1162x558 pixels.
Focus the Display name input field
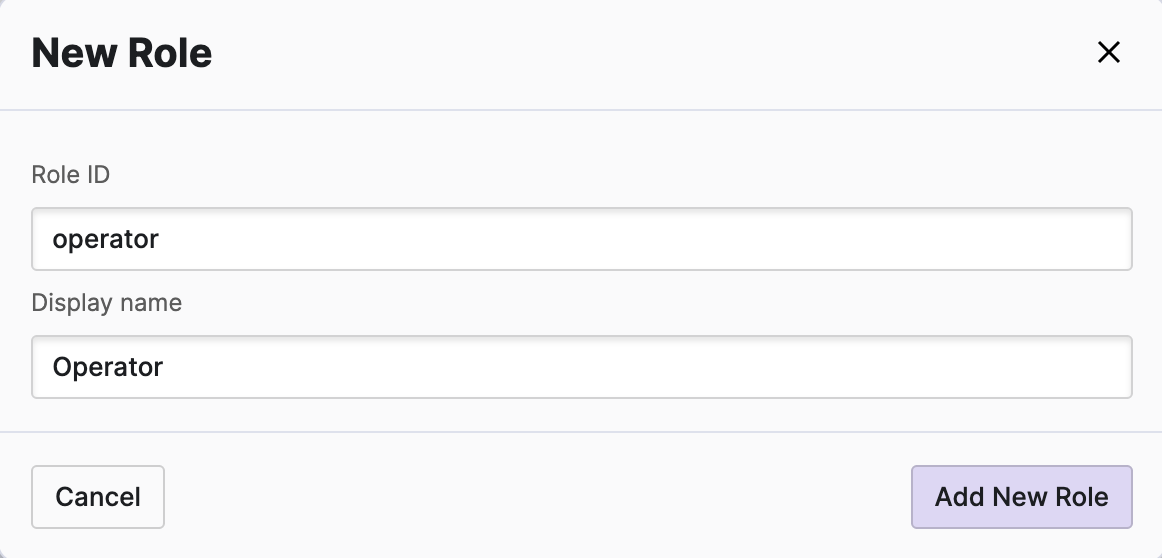pyautogui.click(x=581, y=367)
